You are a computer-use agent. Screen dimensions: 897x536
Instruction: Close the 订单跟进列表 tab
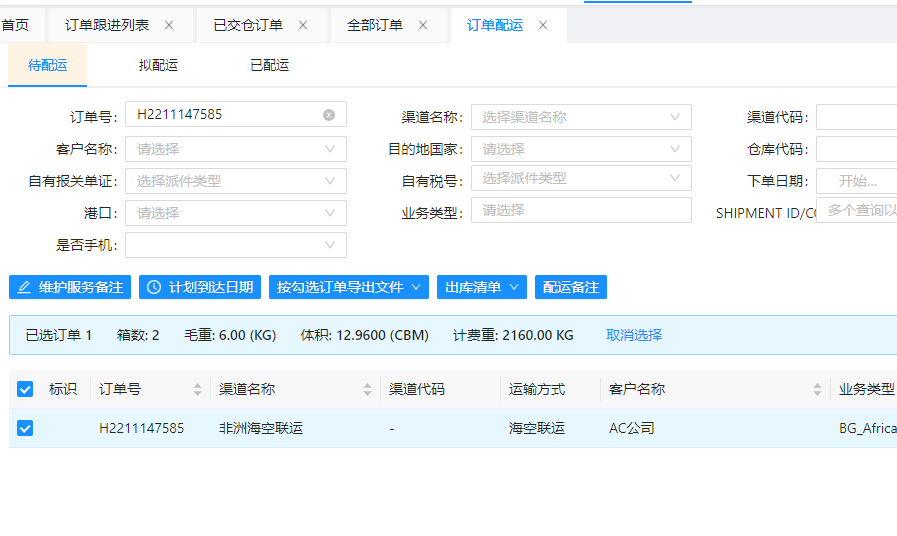pos(169,25)
